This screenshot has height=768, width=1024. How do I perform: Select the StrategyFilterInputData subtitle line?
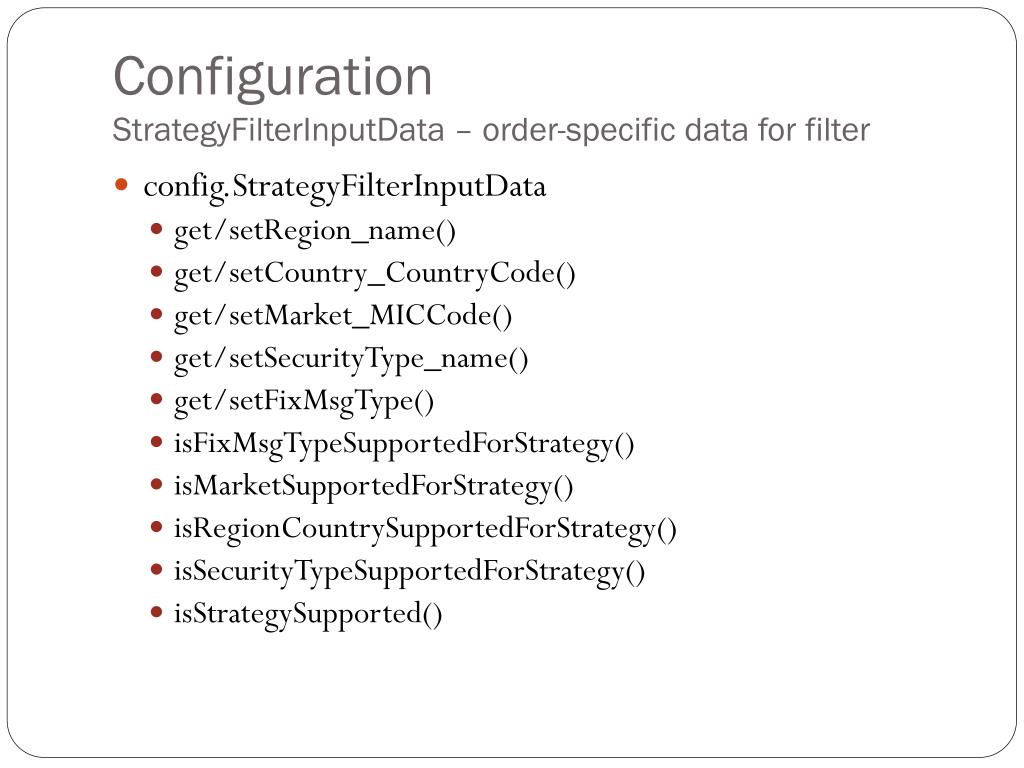pos(491,129)
